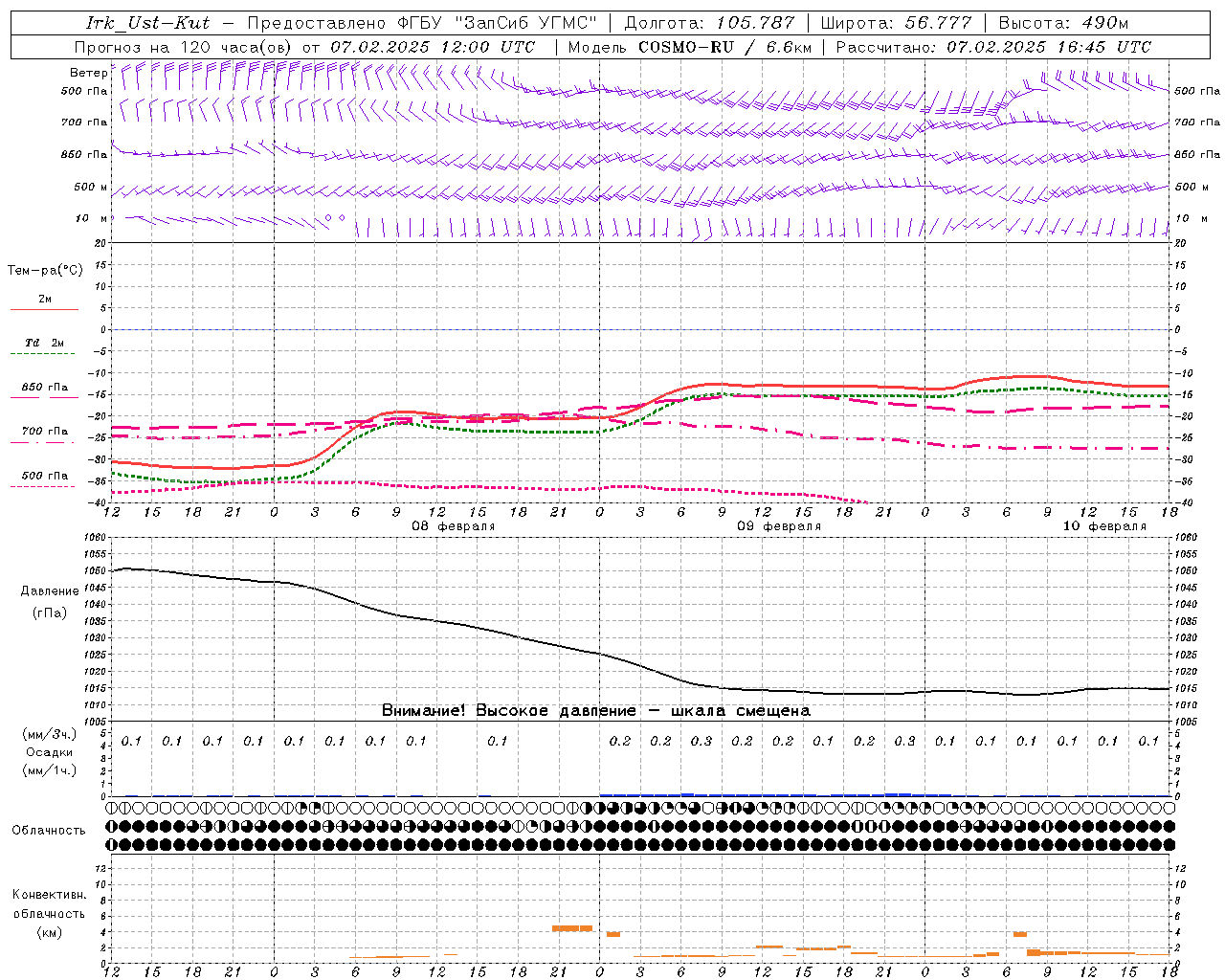
Task: Click the "Осадки" precipitation label
Action: [x=50, y=752]
